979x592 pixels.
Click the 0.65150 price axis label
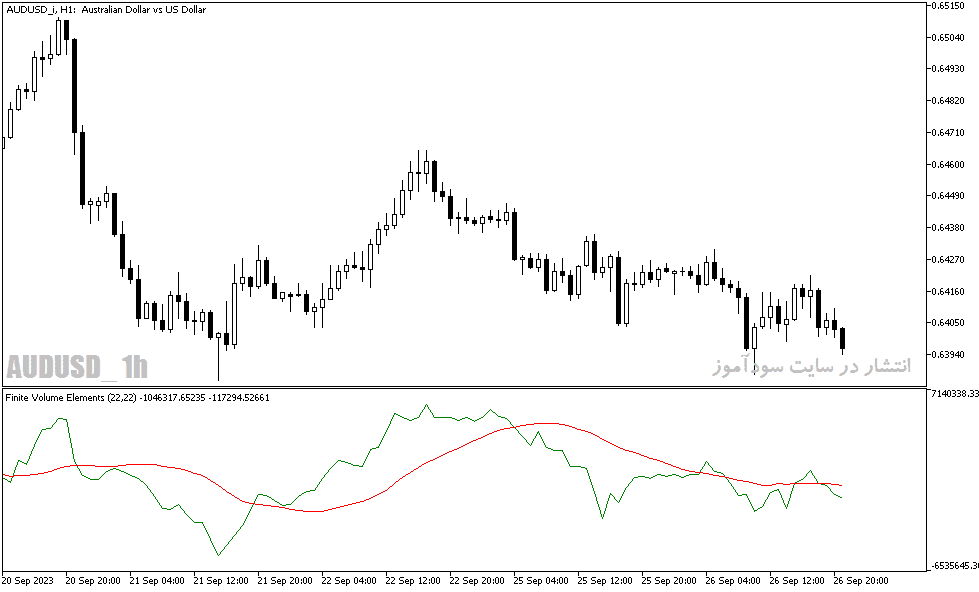pos(947,6)
